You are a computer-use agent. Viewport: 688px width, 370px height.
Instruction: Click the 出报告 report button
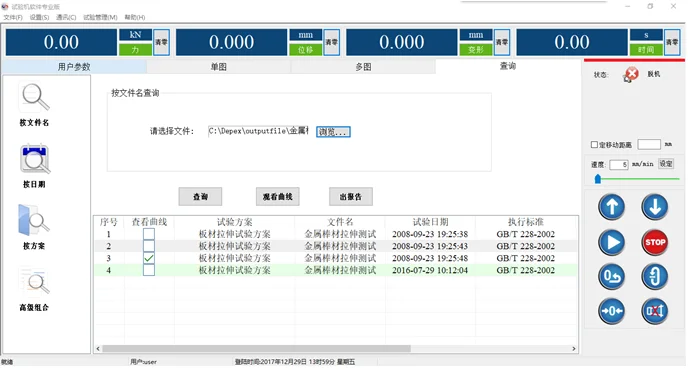(351, 197)
